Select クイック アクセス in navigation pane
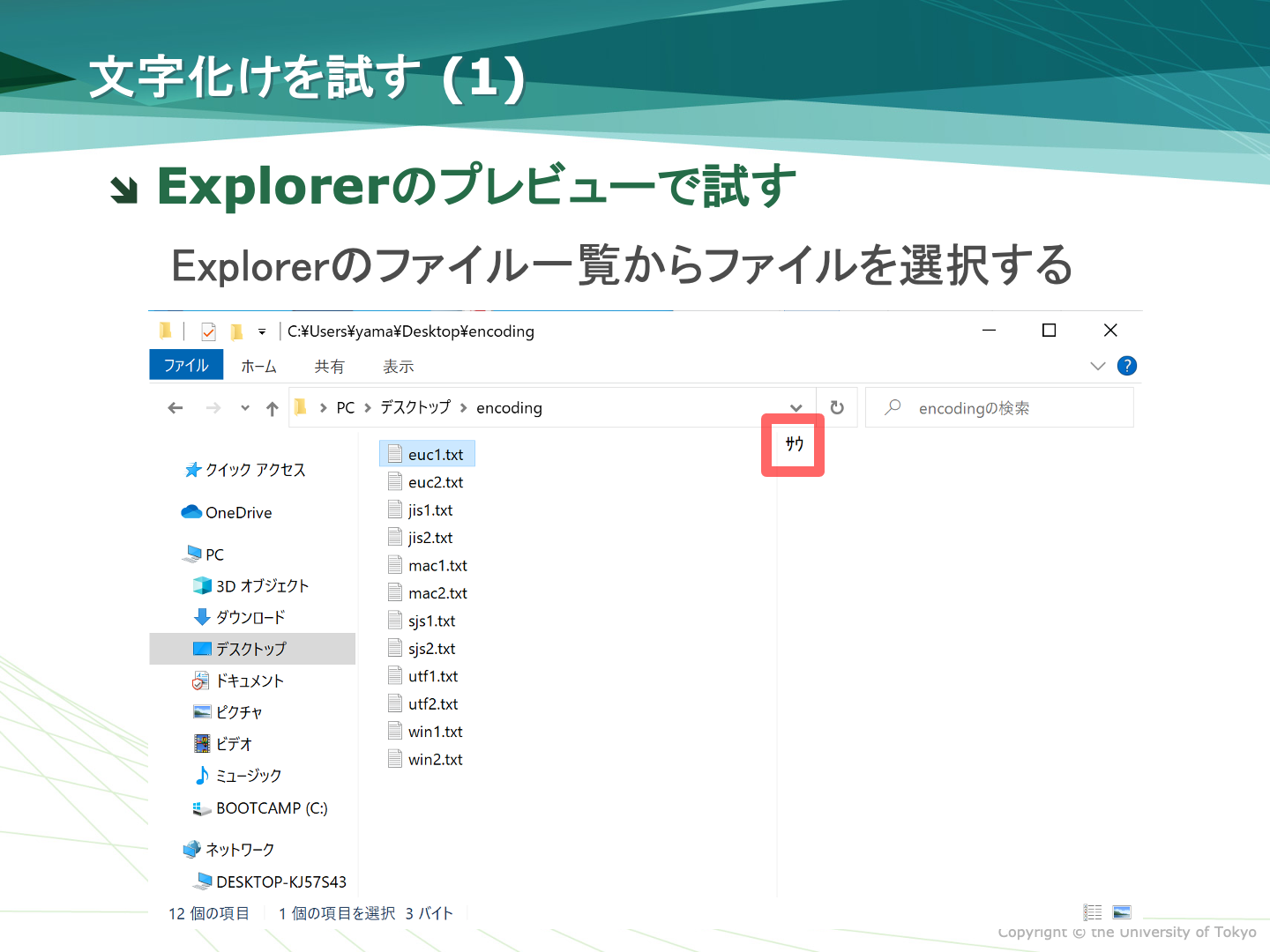The height and width of the screenshot is (952, 1270). click(x=245, y=470)
